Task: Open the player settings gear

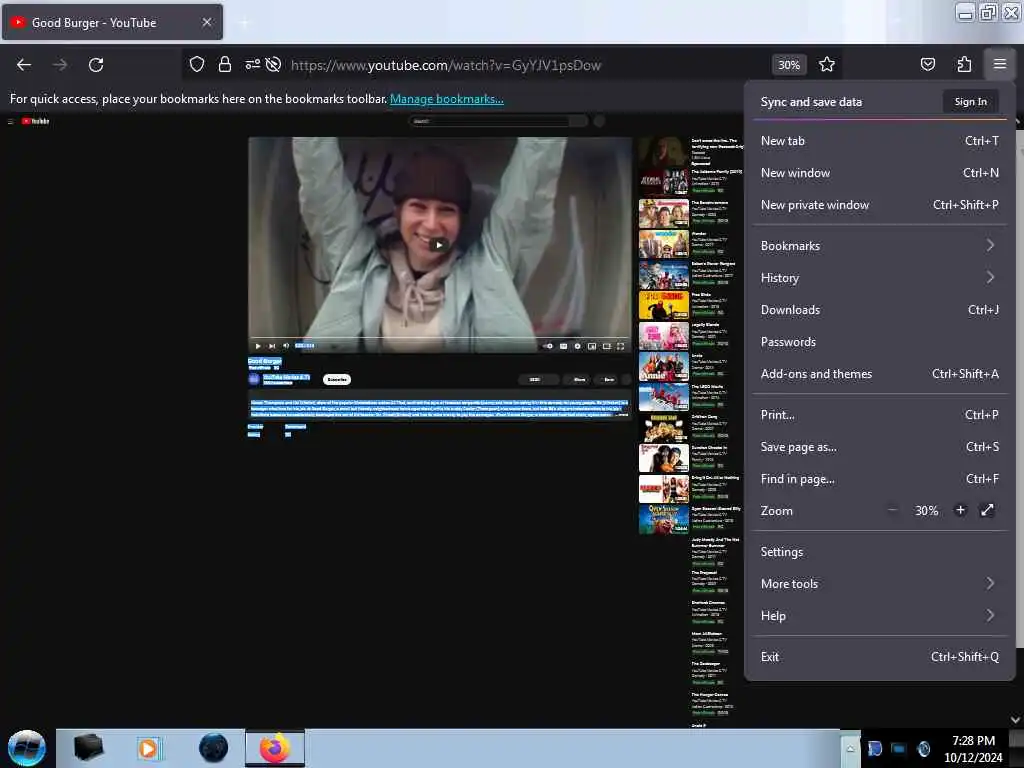Action: tap(577, 346)
